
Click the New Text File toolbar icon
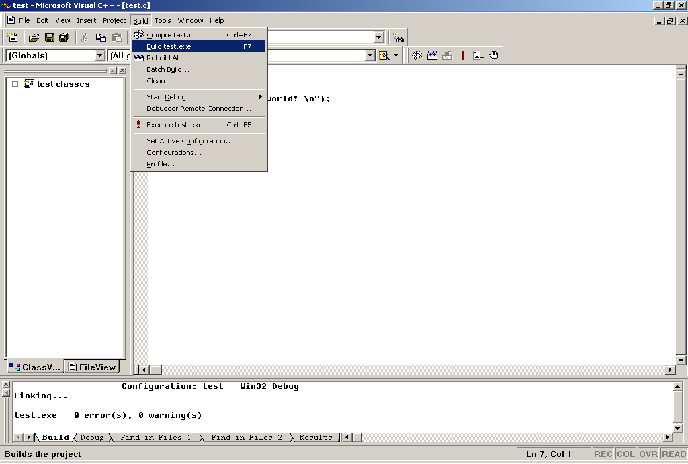click(x=13, y=38)
